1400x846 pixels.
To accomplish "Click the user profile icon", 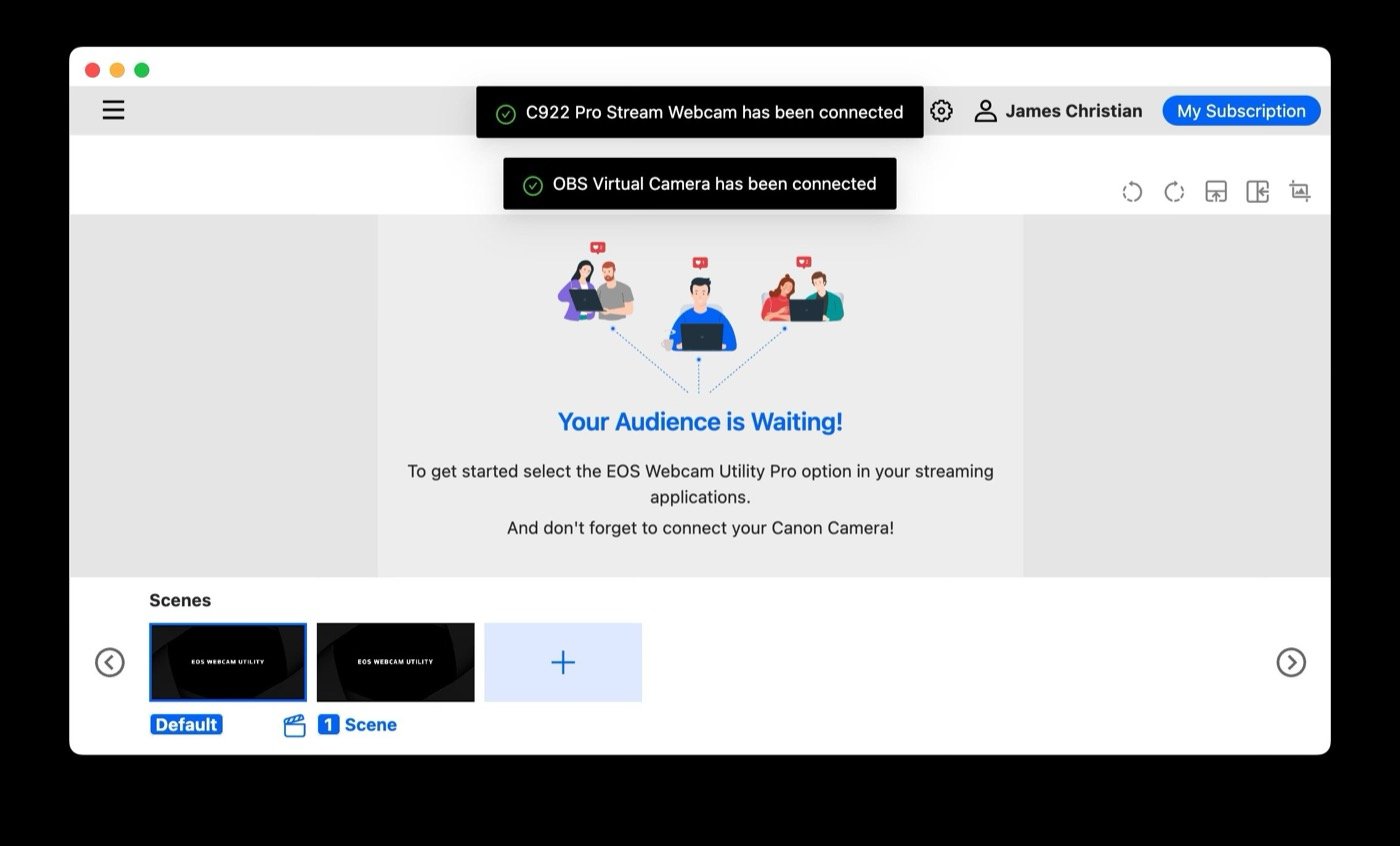I will point(985,111).
